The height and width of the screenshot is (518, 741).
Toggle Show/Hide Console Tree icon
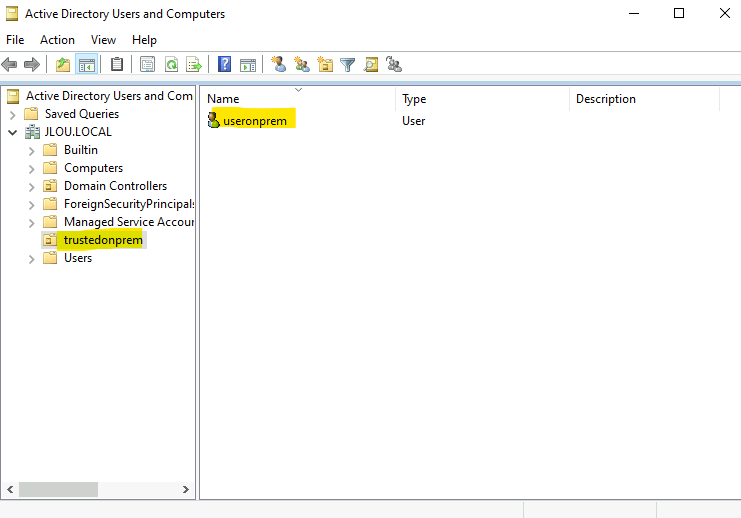87,64
